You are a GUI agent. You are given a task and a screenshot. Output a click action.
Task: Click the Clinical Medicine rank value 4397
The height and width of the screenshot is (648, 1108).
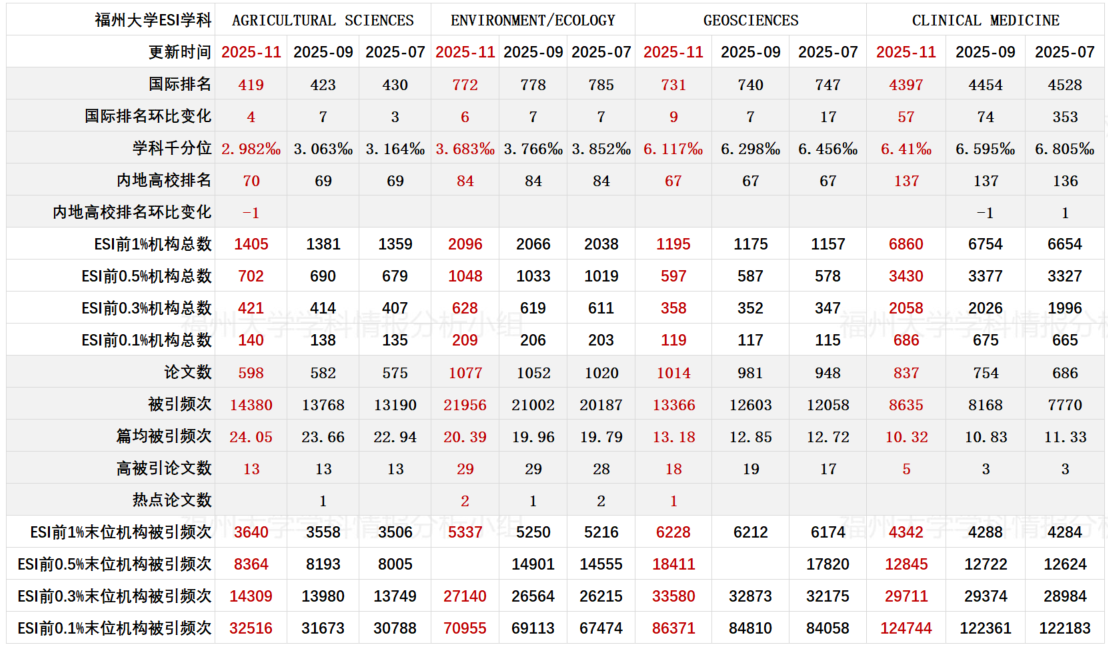point(906,85)
